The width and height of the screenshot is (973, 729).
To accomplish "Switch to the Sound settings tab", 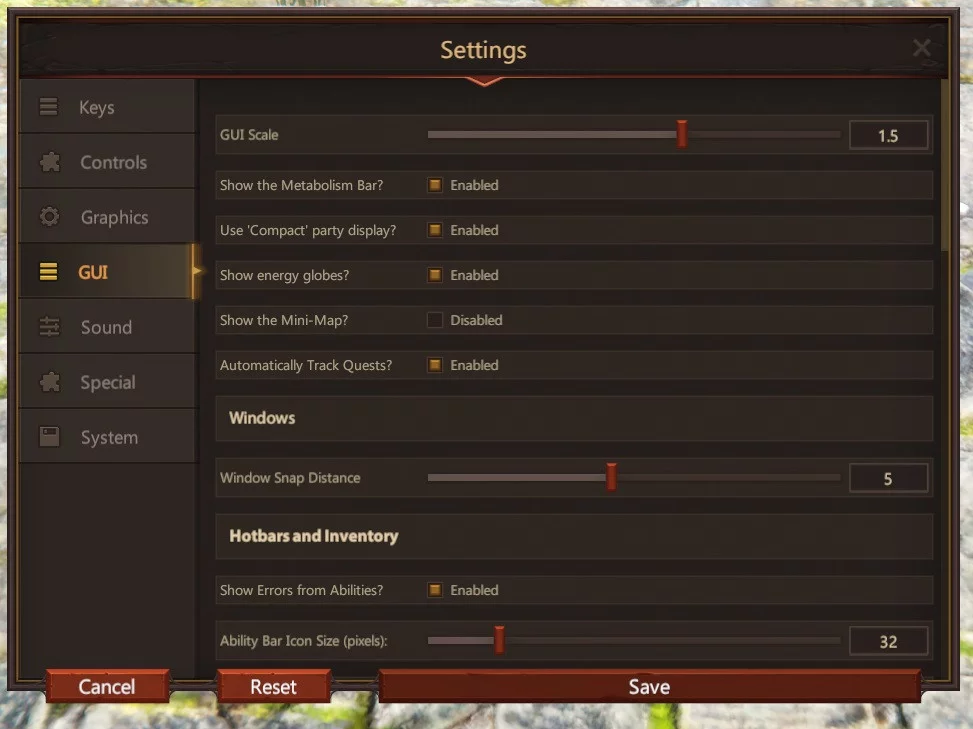I will [106, 327].
